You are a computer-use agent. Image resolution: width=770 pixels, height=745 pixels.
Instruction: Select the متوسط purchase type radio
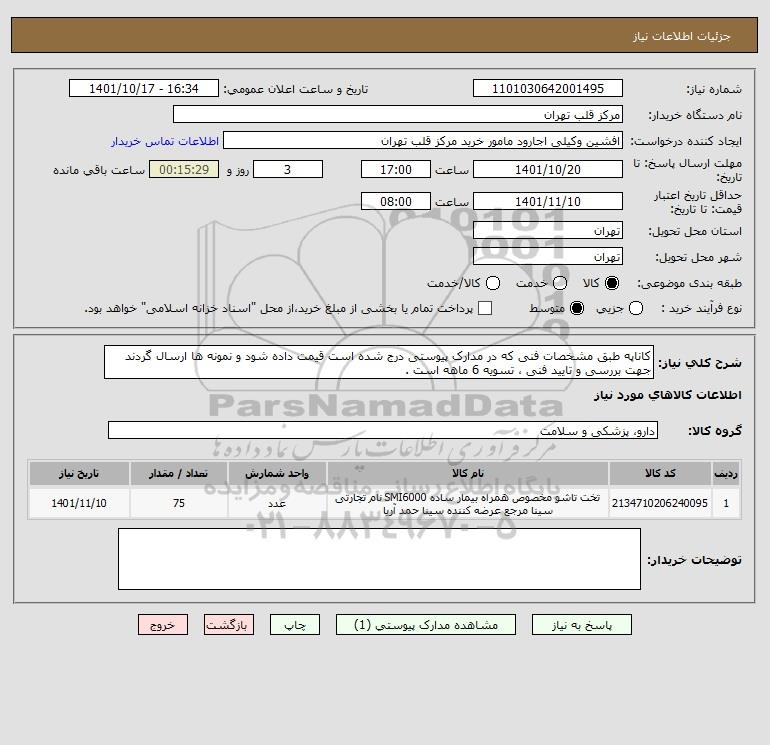click(x=577, y=308)
